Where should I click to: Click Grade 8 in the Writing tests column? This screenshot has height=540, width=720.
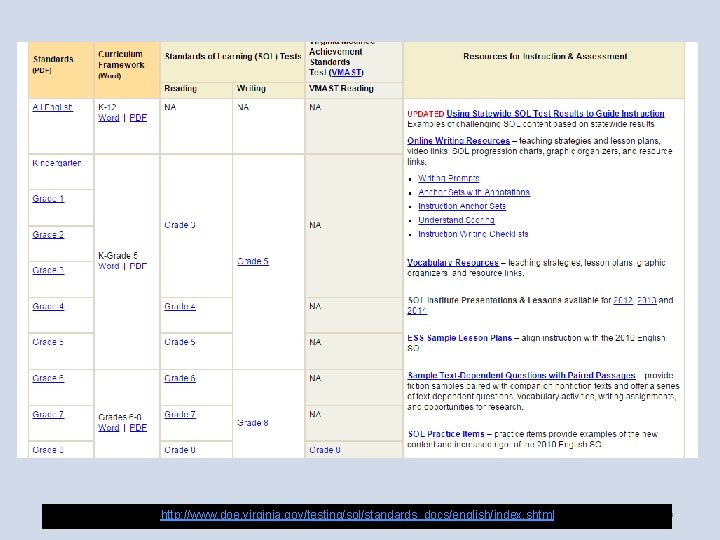click(253, 422)
